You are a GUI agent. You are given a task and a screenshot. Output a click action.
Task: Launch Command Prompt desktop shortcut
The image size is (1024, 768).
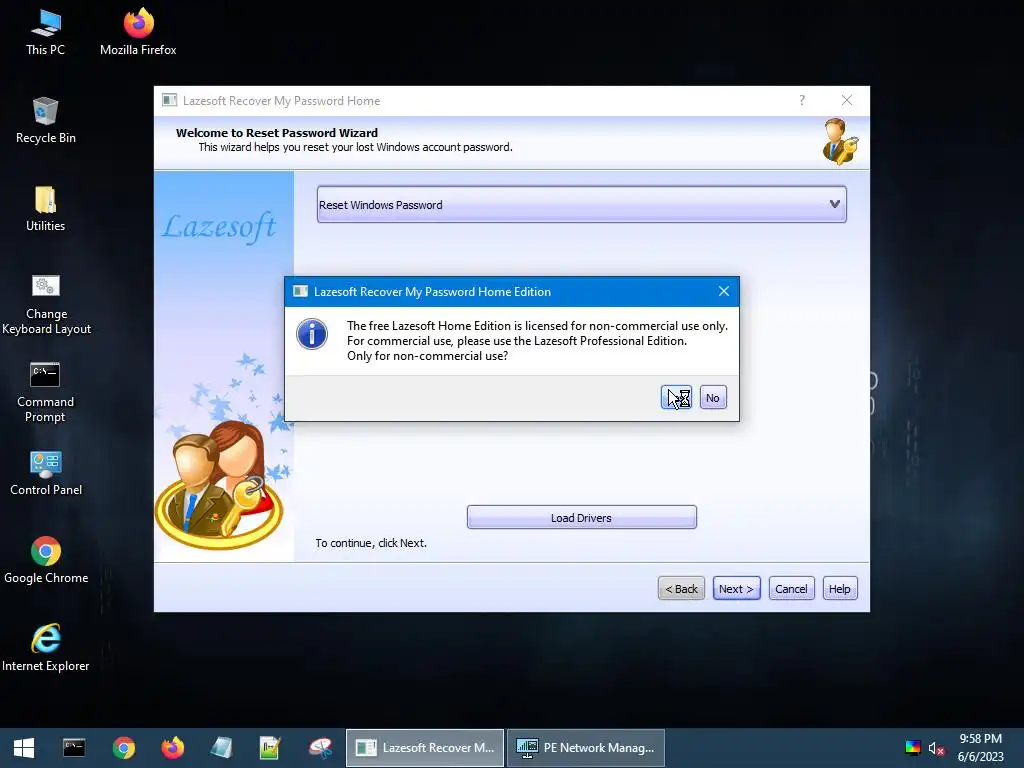[45, 392]
